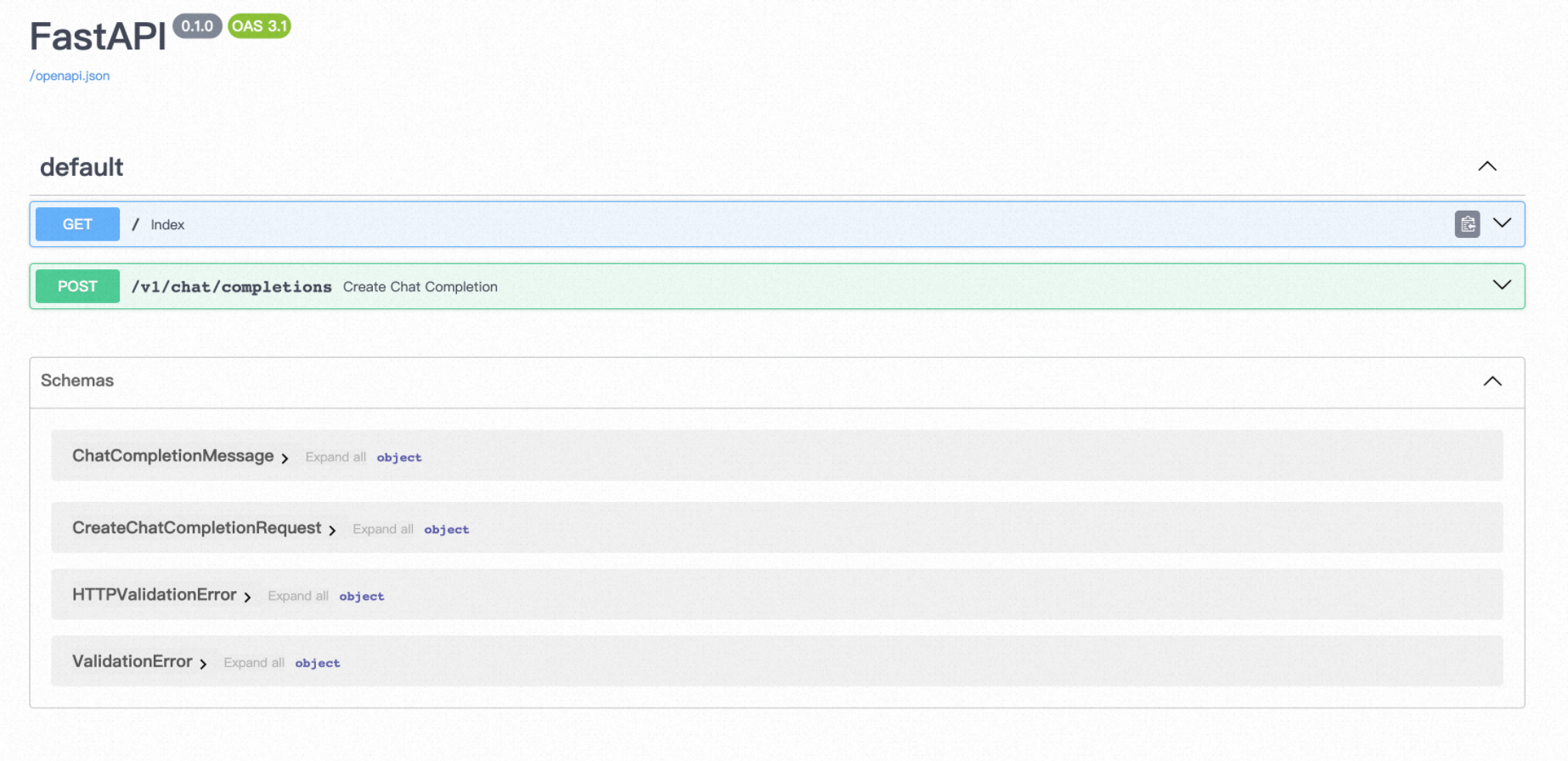Click Expand all for HTTPValidationError
The width and height of the screenshot is (1568, 761).
click(298, 596)
